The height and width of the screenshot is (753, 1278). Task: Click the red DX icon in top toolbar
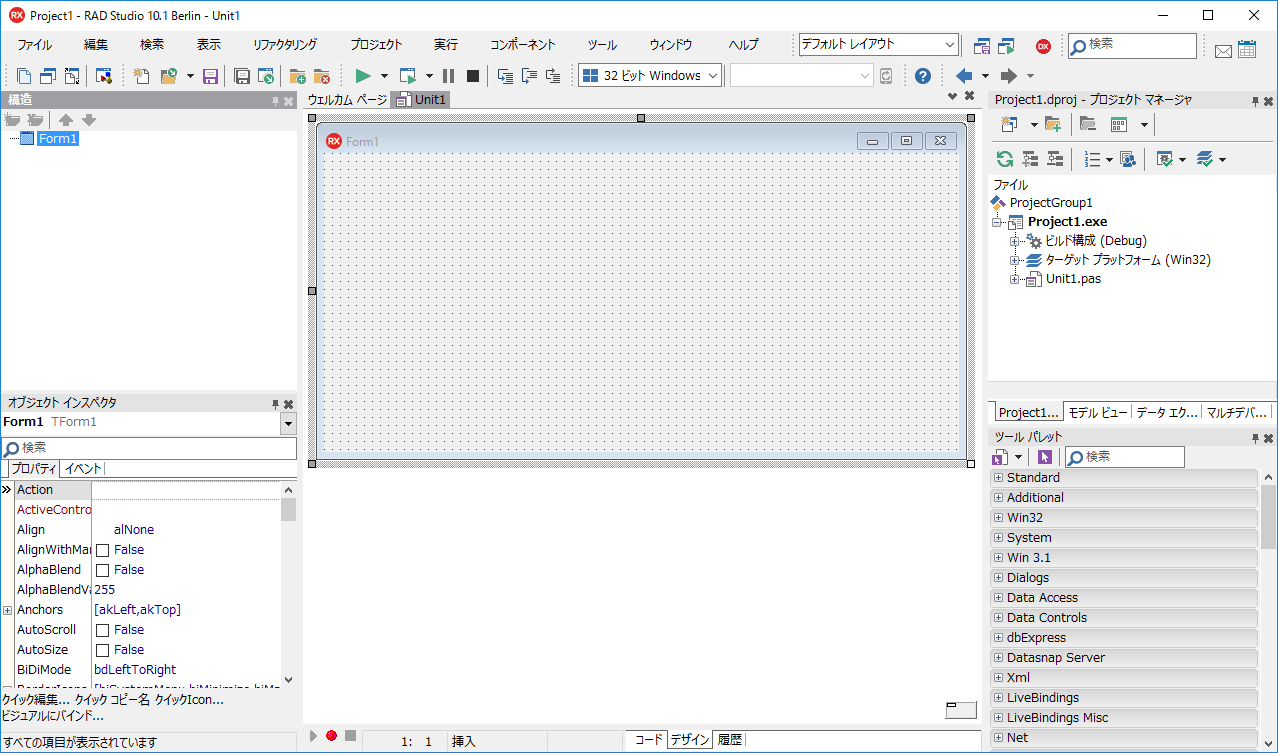(1043, 46)
